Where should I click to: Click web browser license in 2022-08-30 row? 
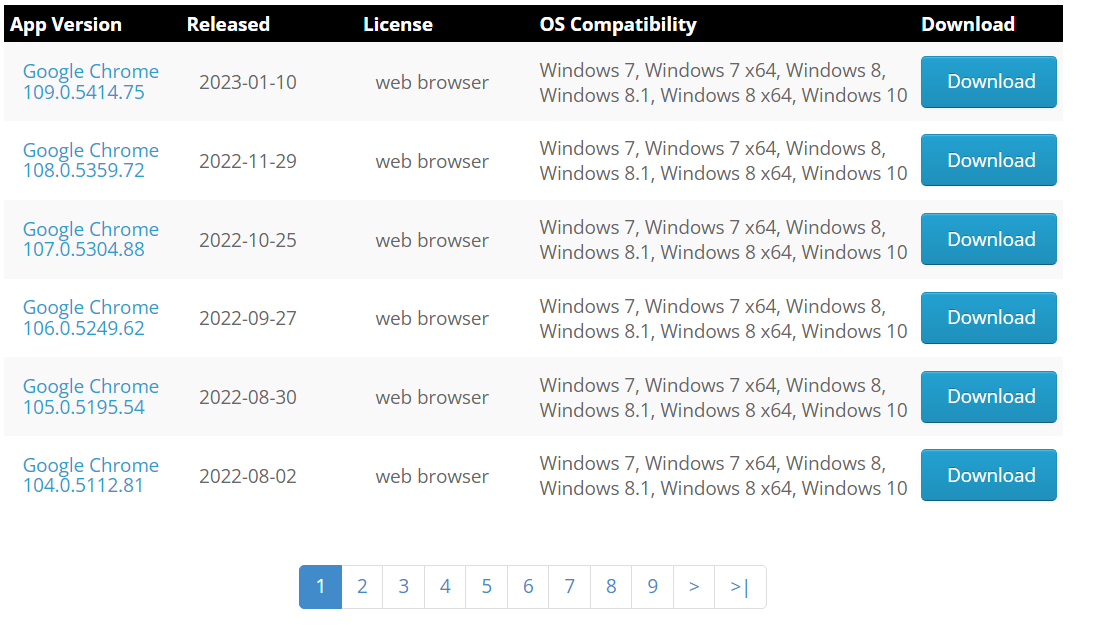[x=432, y=397]
